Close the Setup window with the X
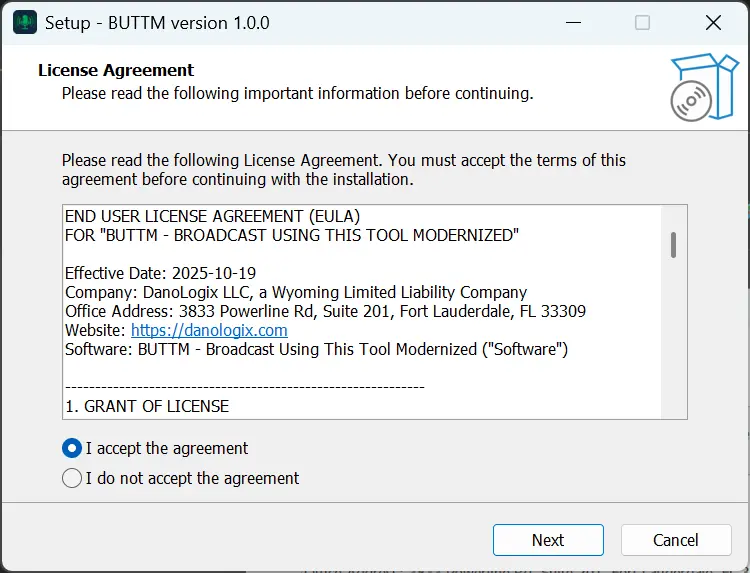The height and width of the screenshot is (573, 750). pos(713,22)
